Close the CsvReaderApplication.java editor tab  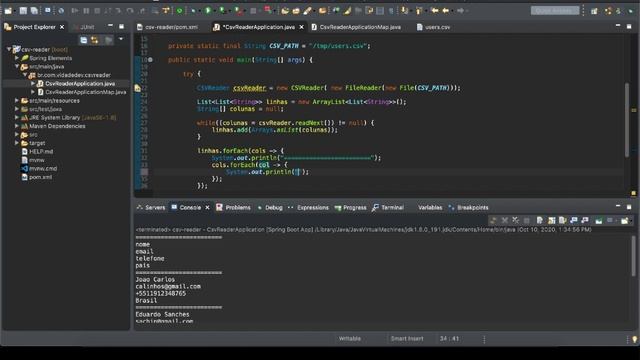click(x=302, y=27)
